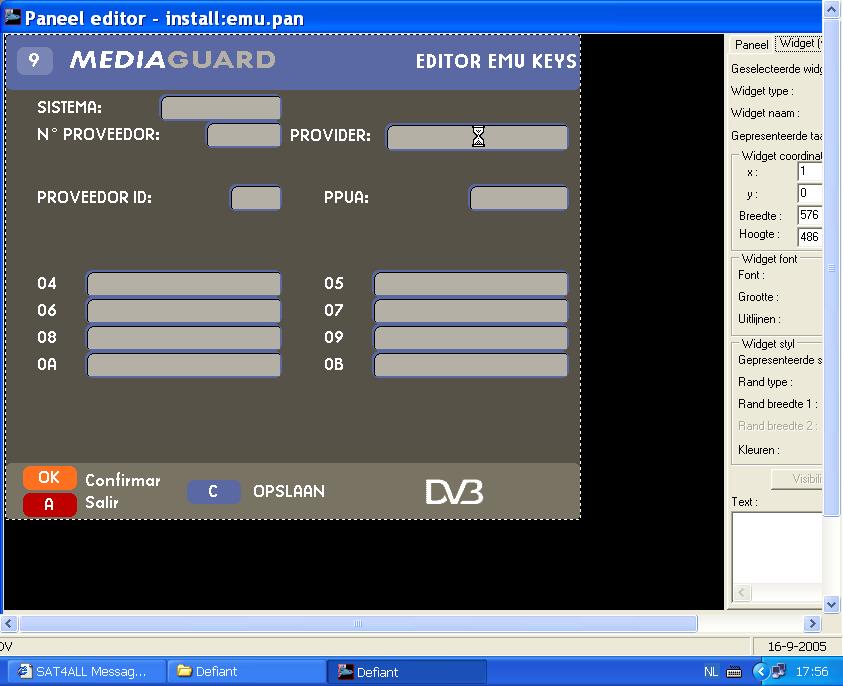Screen dimensions: 843x686
Task: Expand hidden tray icons with the chevron
Action: pos(760,671)
